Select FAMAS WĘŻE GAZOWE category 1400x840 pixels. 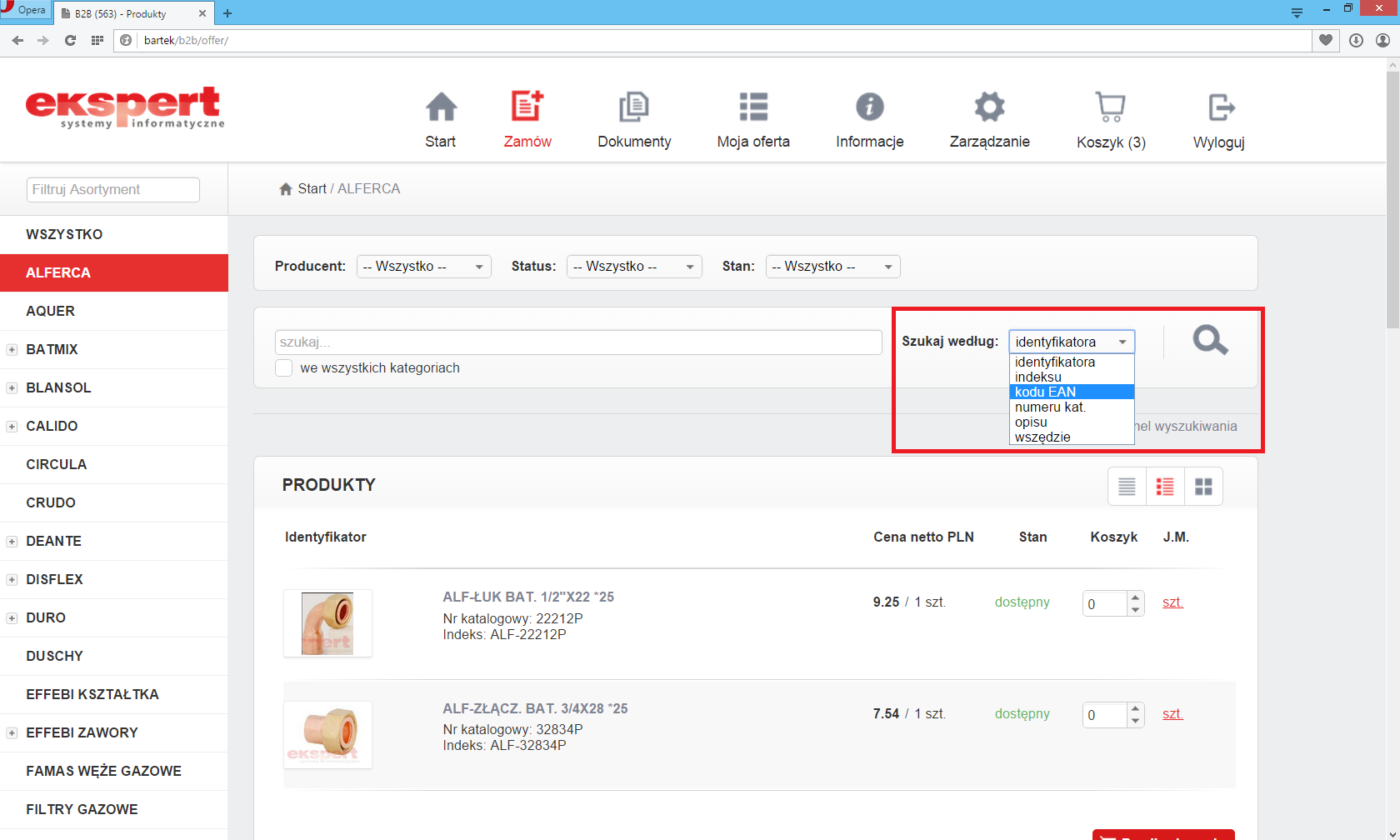(x=114, y=771)
